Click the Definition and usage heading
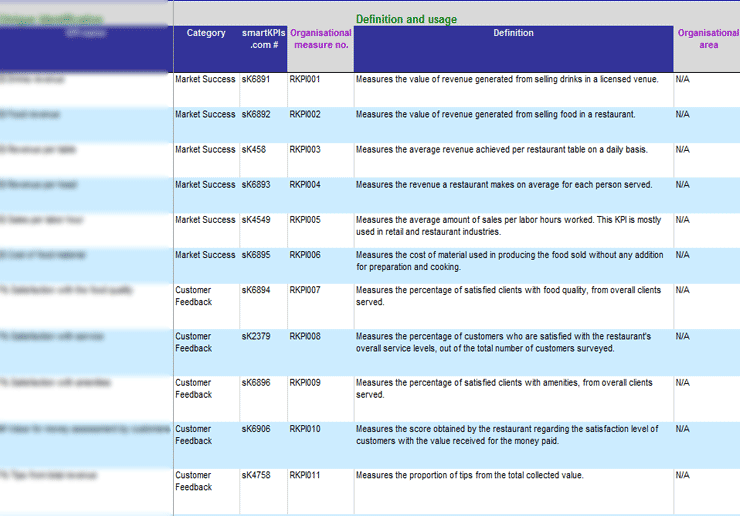This screenshot has height=516, width=740. (x=406, y=19)
